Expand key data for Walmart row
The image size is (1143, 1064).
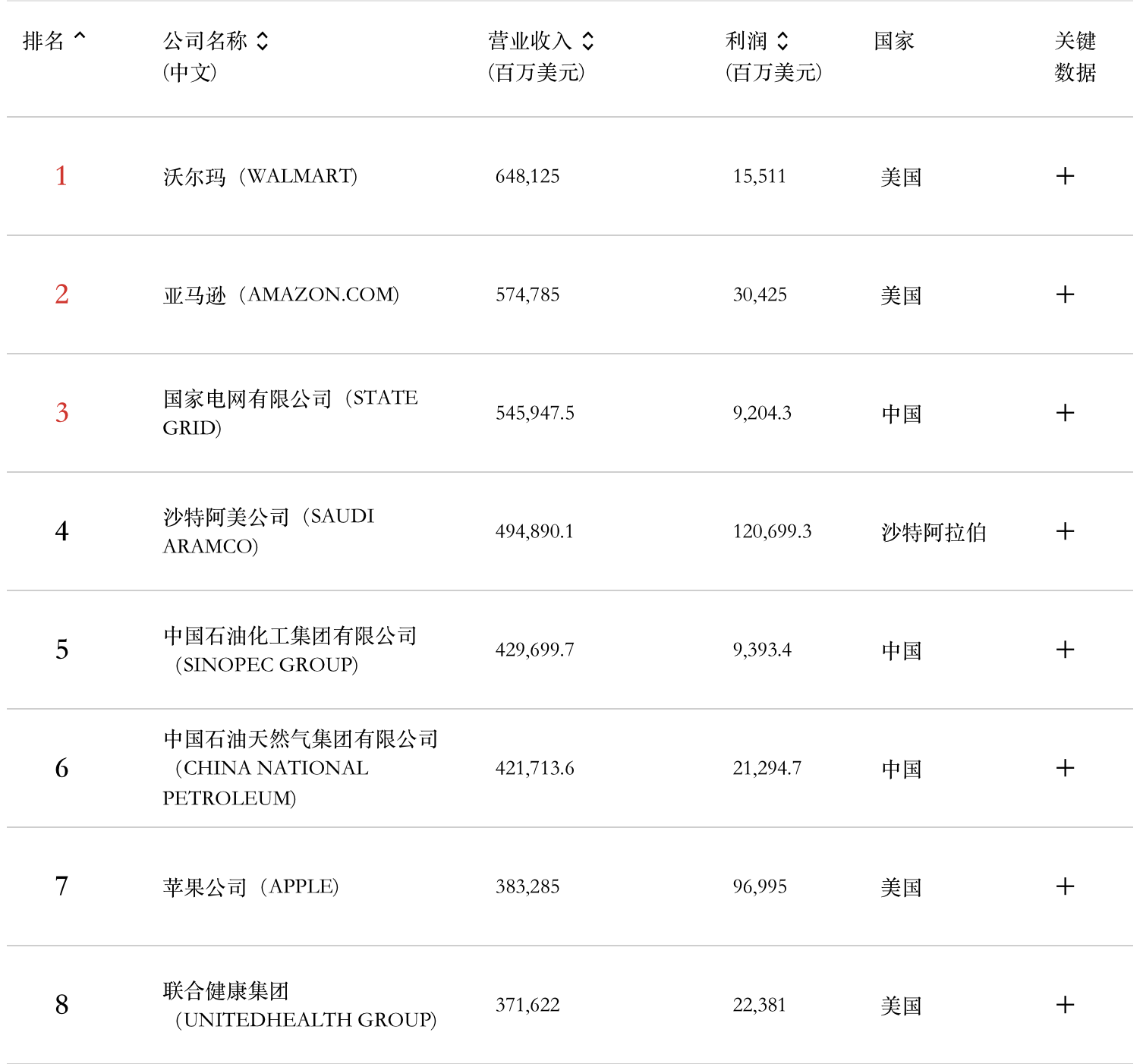1065,176
